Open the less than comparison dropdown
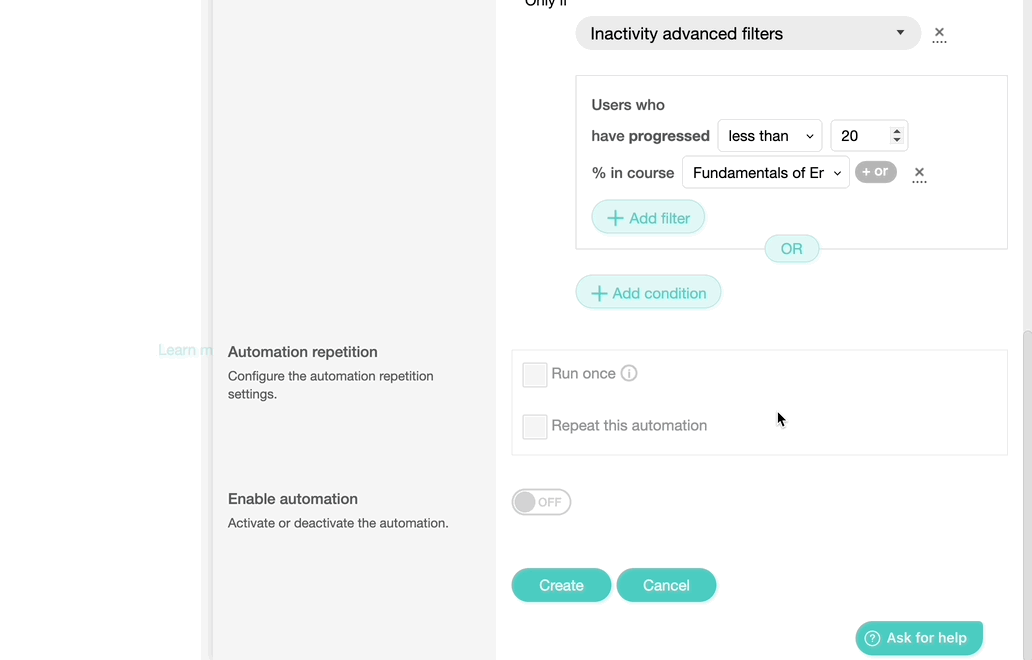The width and height of the screenshot is (1032, 660). click(x=769, y=135)
